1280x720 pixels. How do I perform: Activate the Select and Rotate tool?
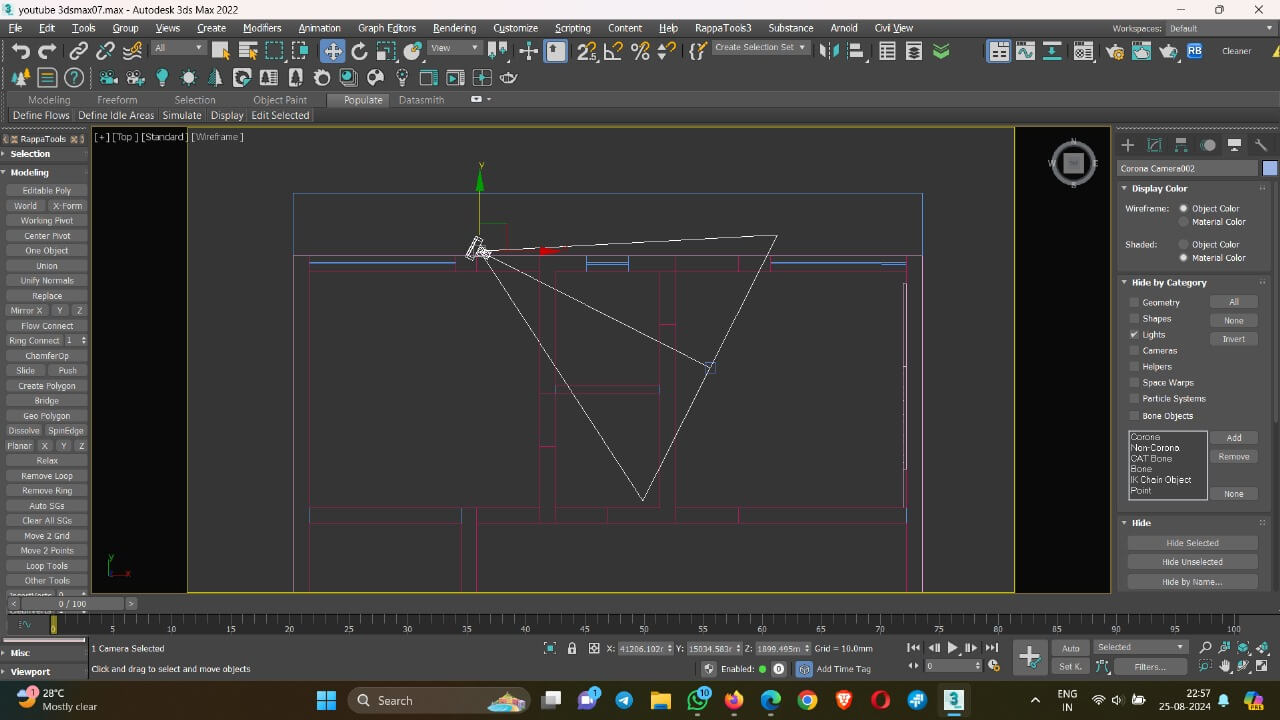359,51
